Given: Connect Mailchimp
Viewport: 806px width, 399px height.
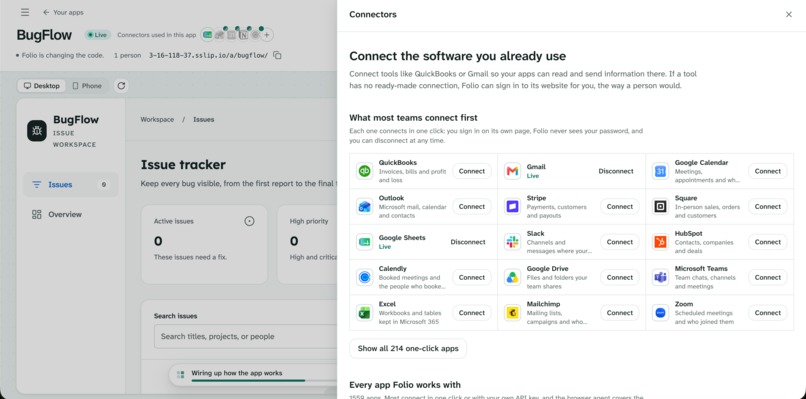Looking at the screenshot, I should [x=620, y=313].
